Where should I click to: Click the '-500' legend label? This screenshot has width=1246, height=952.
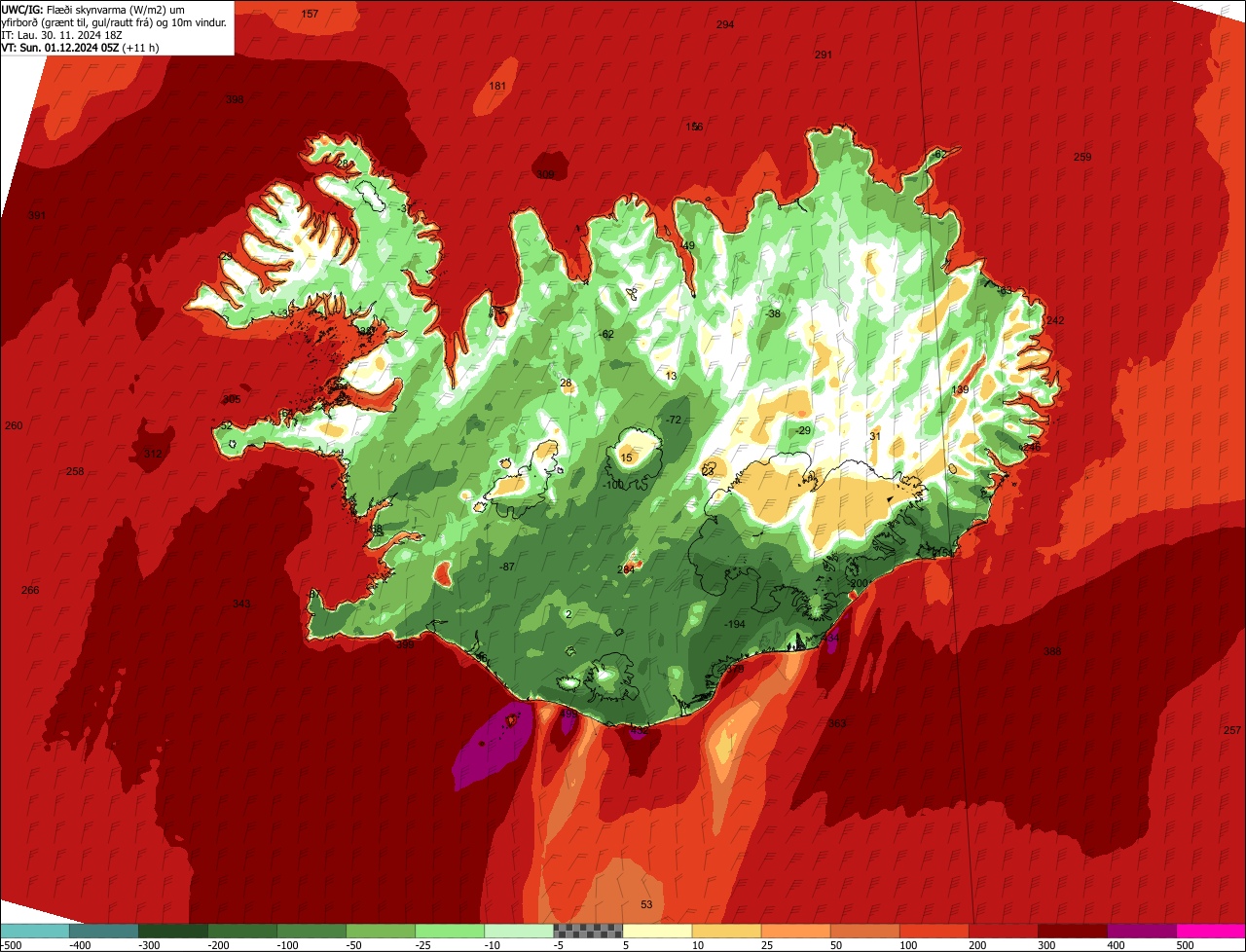(13, 944)
